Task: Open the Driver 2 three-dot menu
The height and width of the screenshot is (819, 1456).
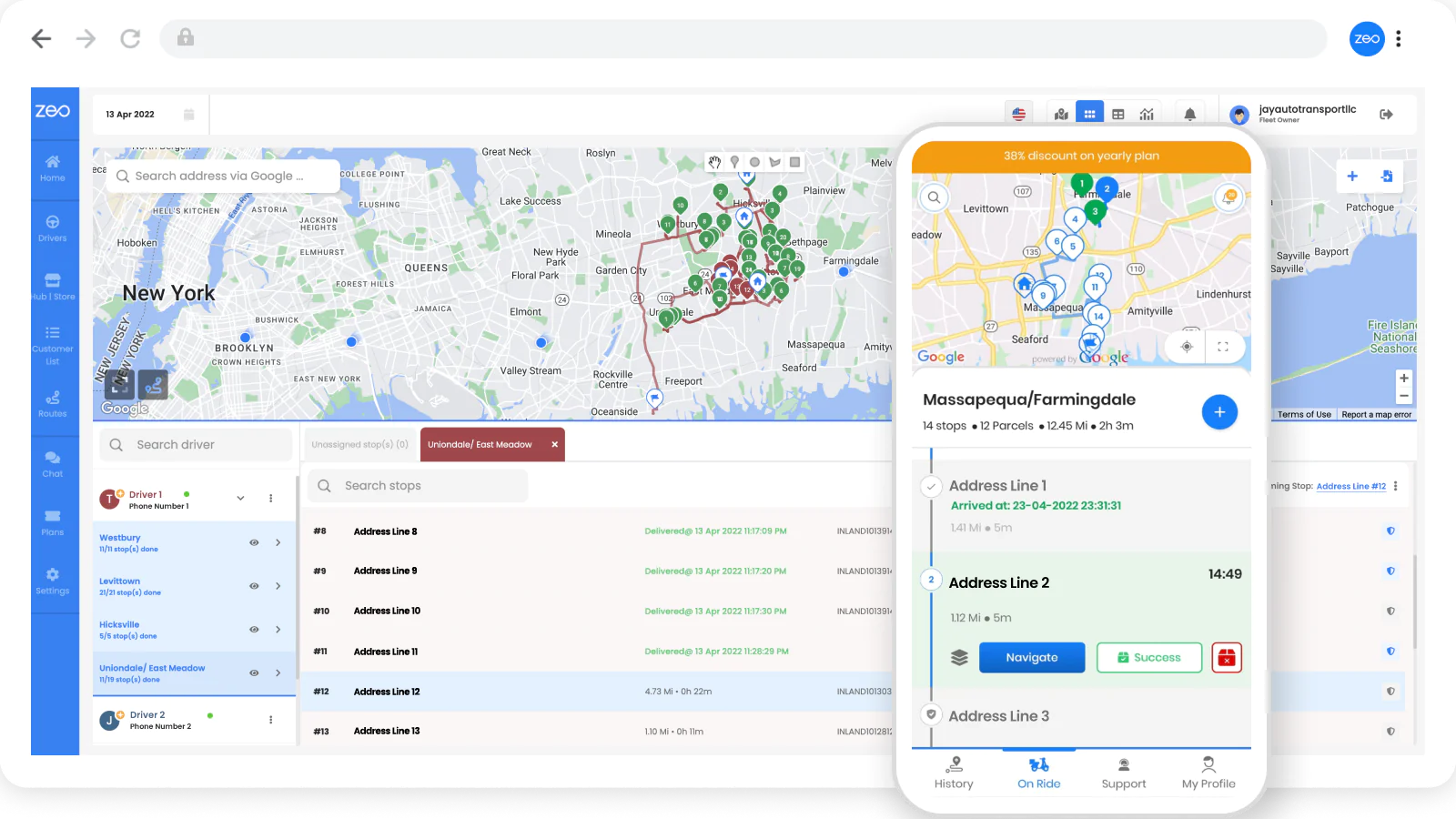Action: pyautogui.click(x=270, y=720)
